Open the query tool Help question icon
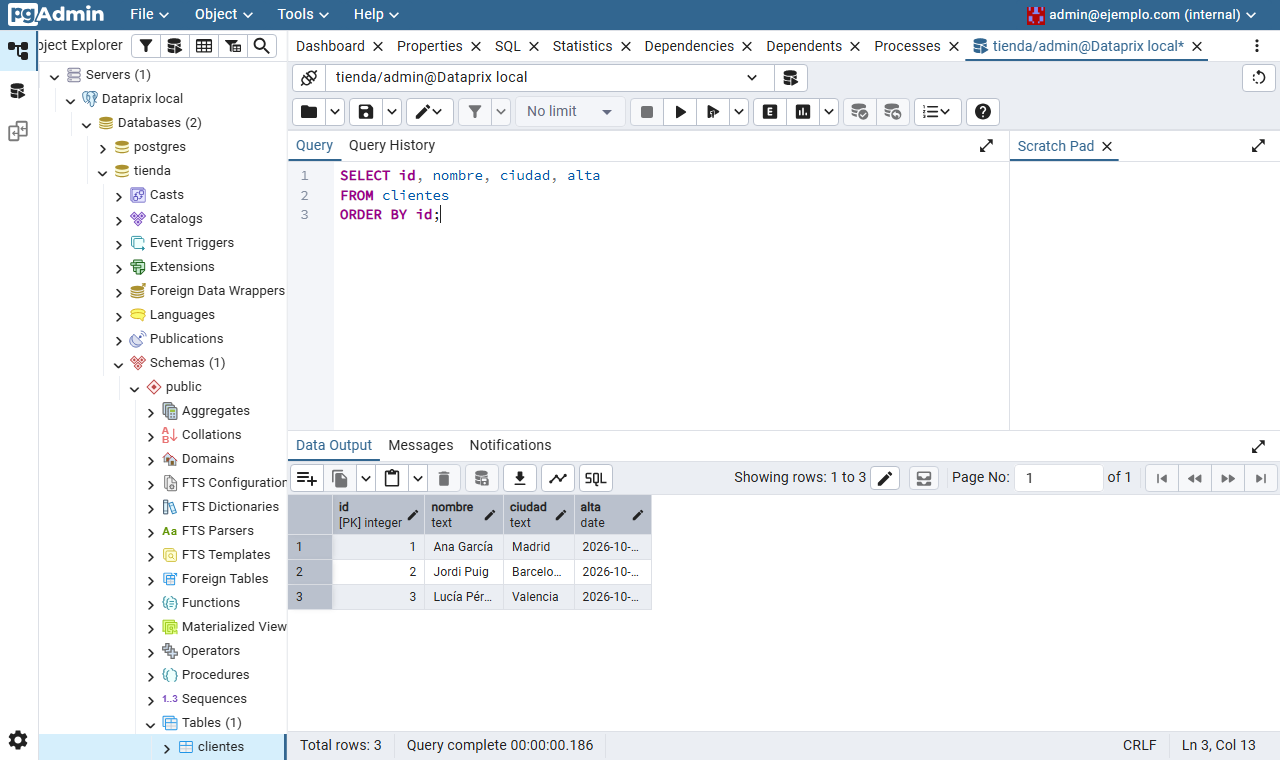The width and height of the screenshot is (1280, 760). pos(983,112)
